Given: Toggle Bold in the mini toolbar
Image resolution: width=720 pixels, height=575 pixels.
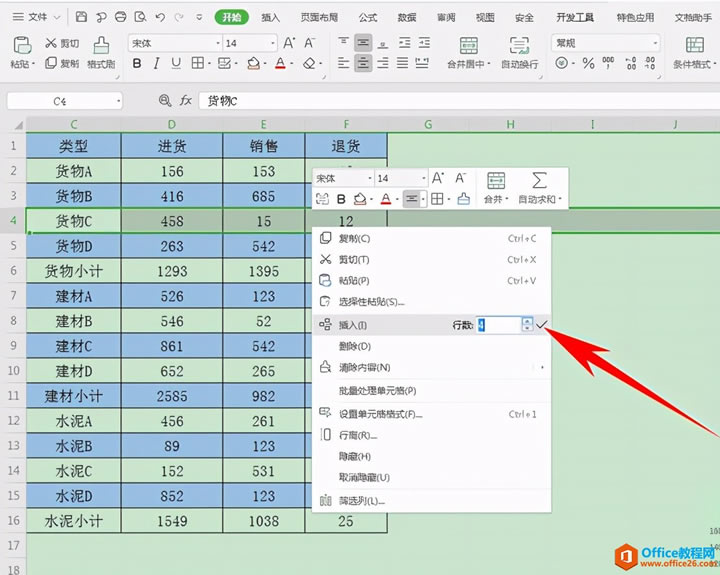Looking at the screenshot, I should (x=341, y=199).
